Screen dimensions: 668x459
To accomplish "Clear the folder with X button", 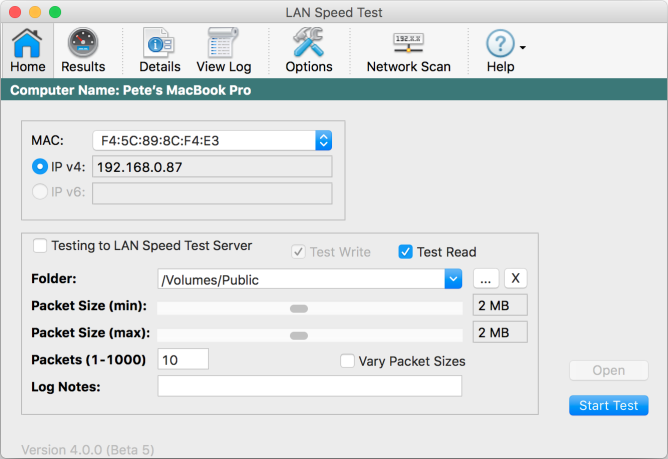I will (x=515, y=279).
